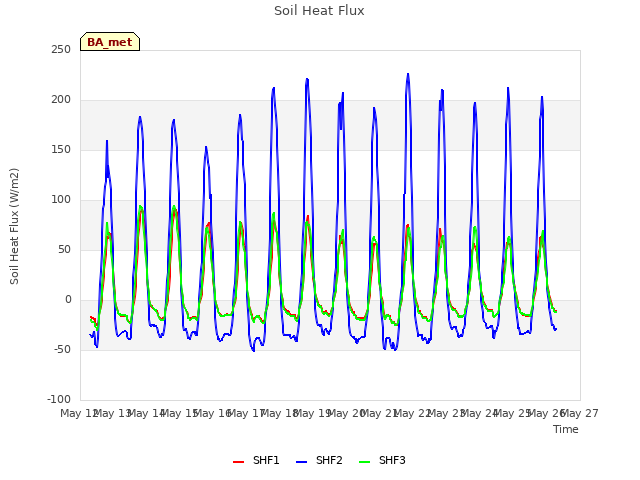
Task: Click the May 22 x-axis tick label
Action: [x=413, y=414]
